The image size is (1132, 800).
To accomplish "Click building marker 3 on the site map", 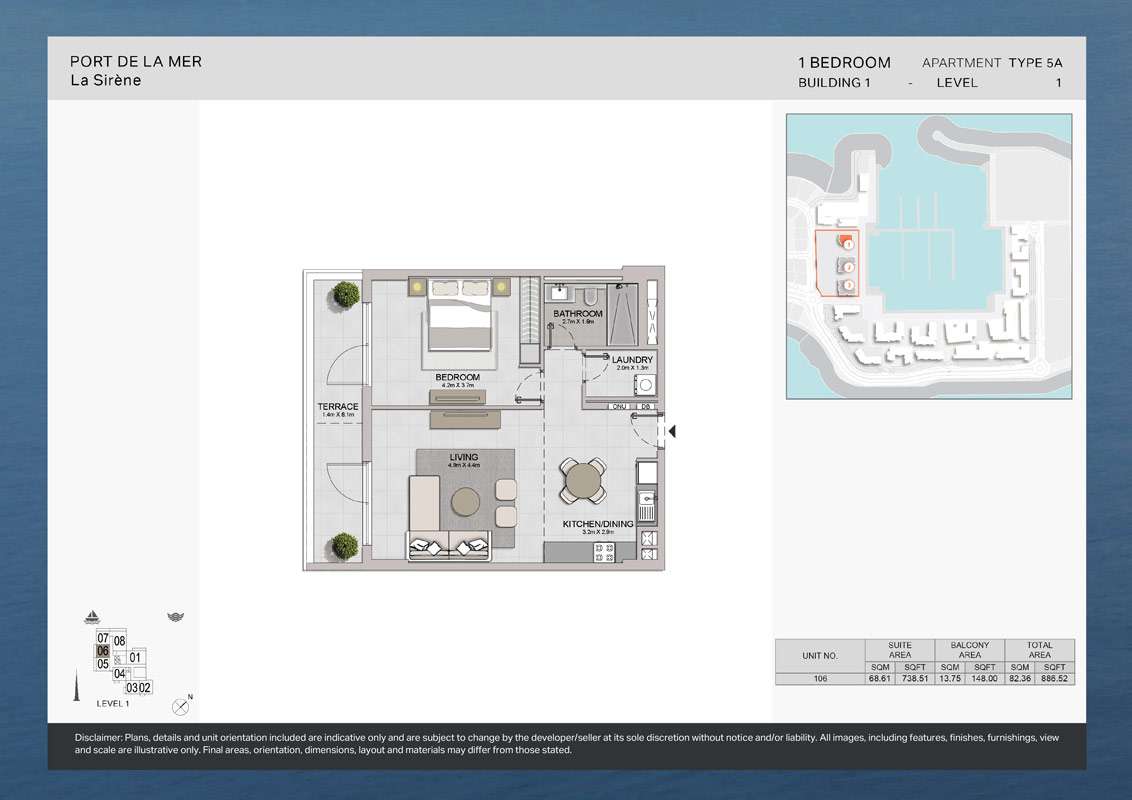I will [x=847, y=286].
